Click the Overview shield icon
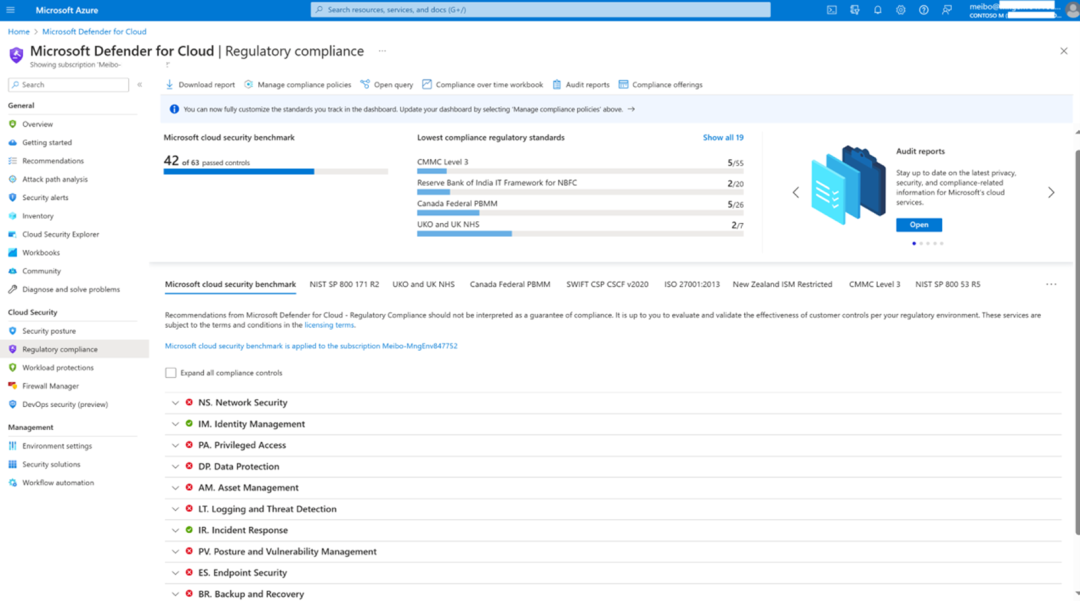Image resolution: width=1080 pixels, height=601 pixels. pos(12,124)
